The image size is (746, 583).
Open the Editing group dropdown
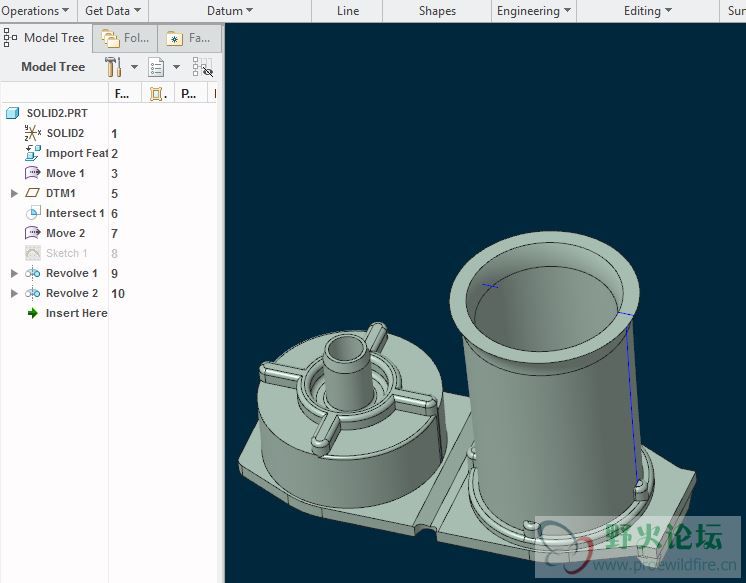[648, 10]
